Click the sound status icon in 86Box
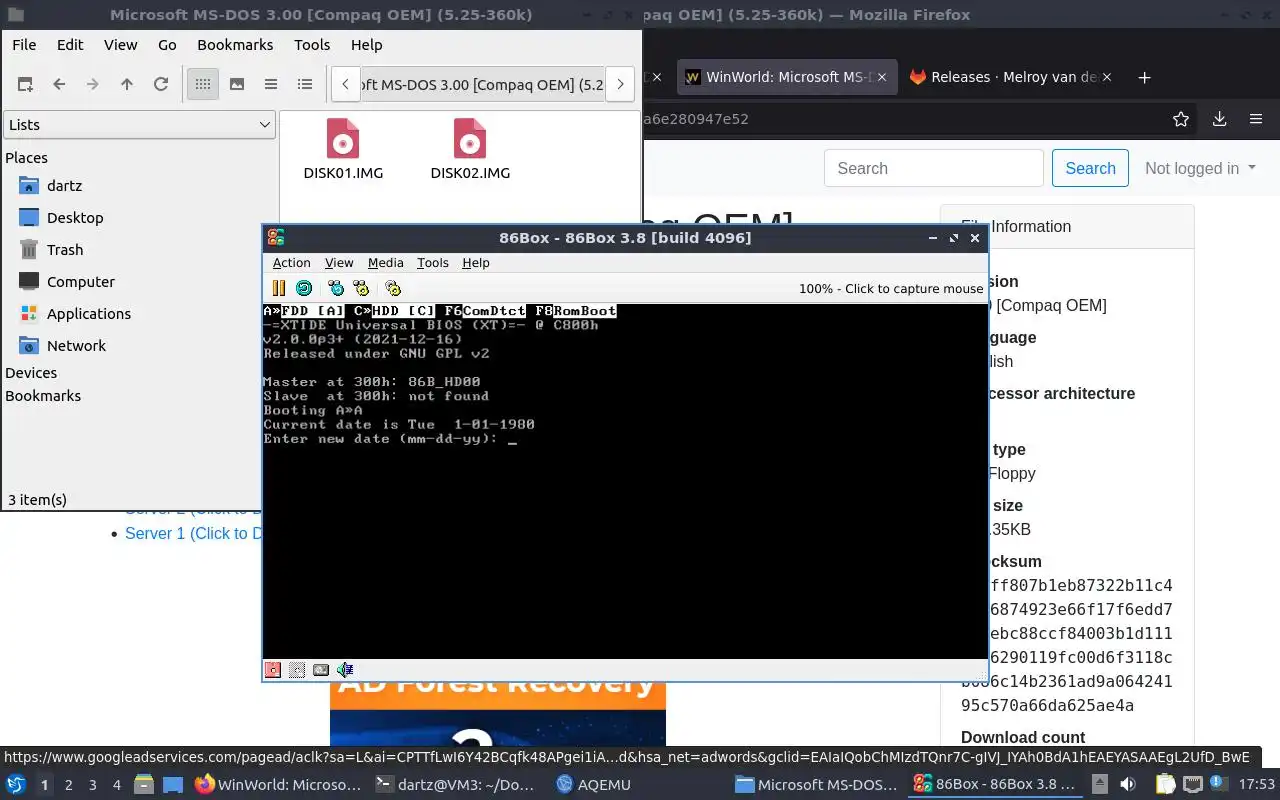 (345, 670)
